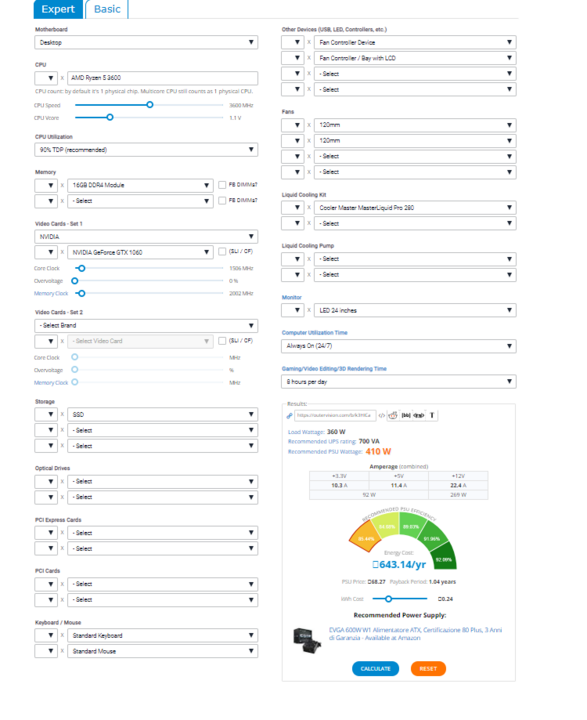
Task: Open the Select Brand dropdown for Video Cards Set 2
Action: pyautogui.click(x=146, y=326)
